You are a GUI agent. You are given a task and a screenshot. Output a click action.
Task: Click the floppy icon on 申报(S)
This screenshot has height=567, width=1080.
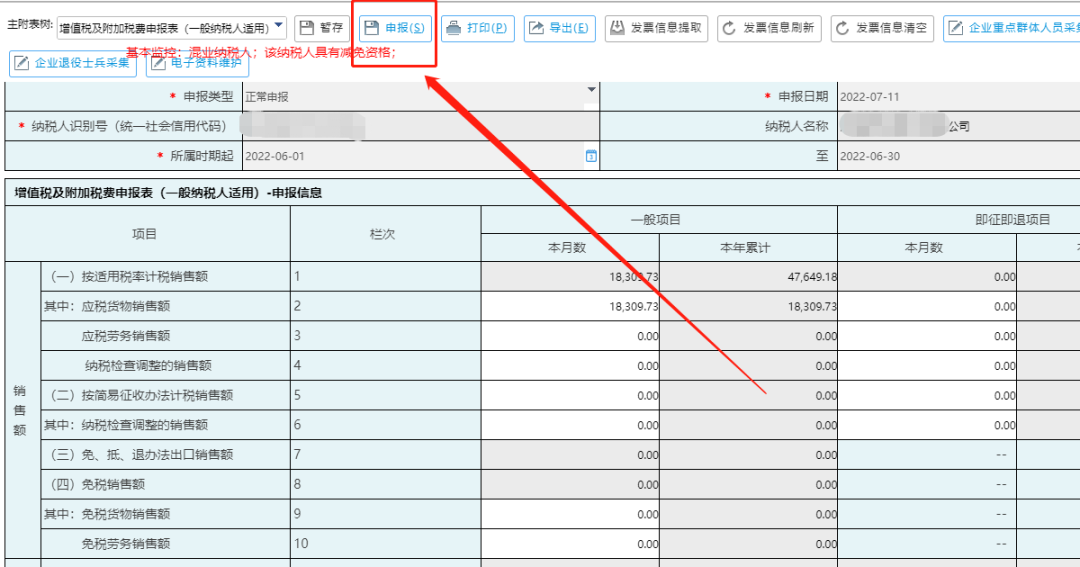point(372,28)
